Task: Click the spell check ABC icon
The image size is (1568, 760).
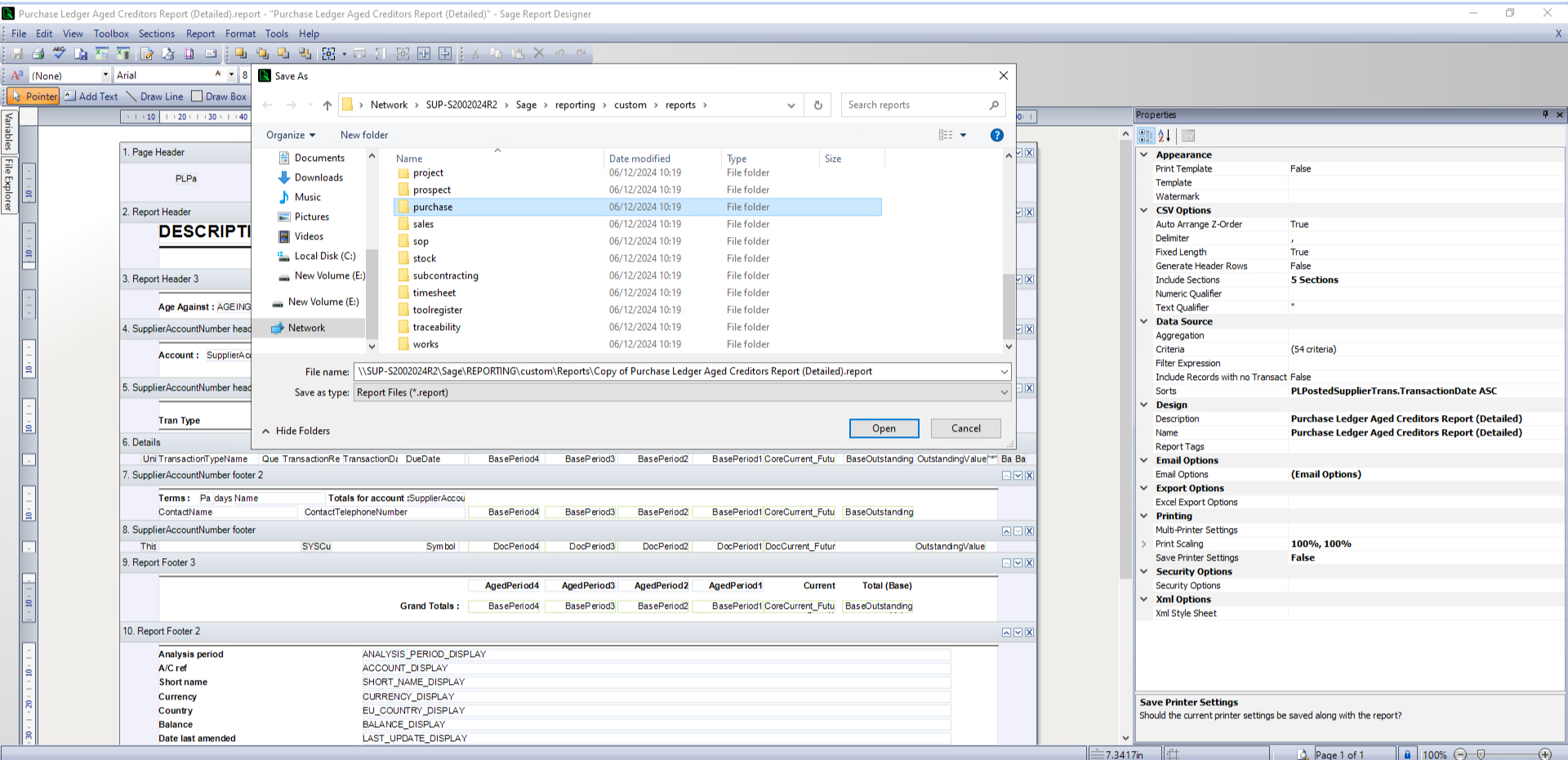Action: [59, 53]
